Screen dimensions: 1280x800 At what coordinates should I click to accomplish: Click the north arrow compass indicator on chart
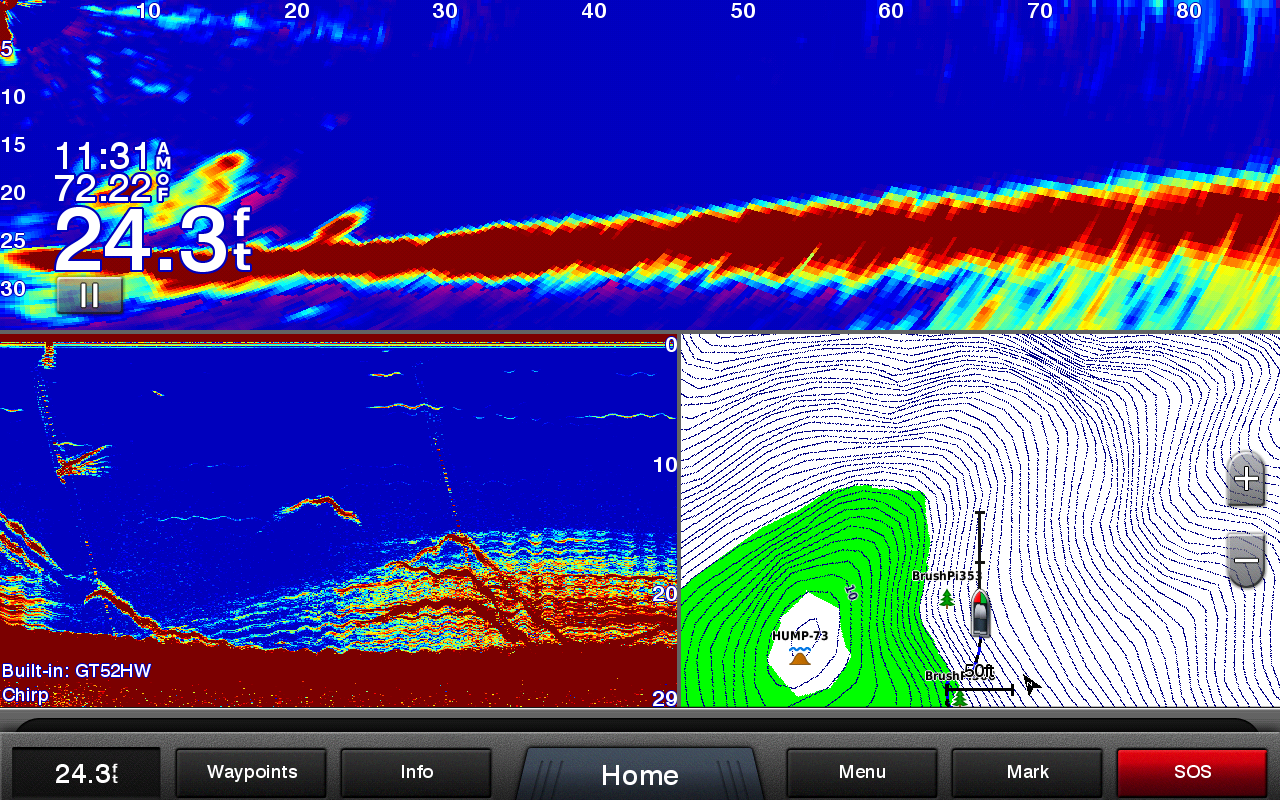tap(1031, 685)
